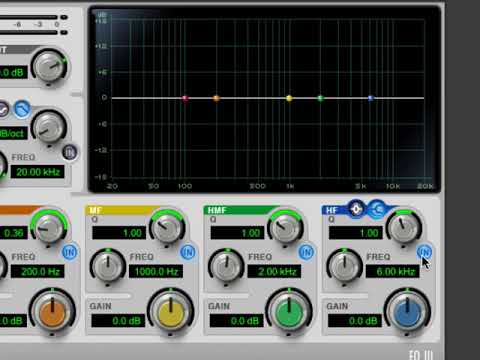Screen dimensions: 480x360
Task: Click the HF GAIN 0.0 dB field
Action: (x=355, y=321)
